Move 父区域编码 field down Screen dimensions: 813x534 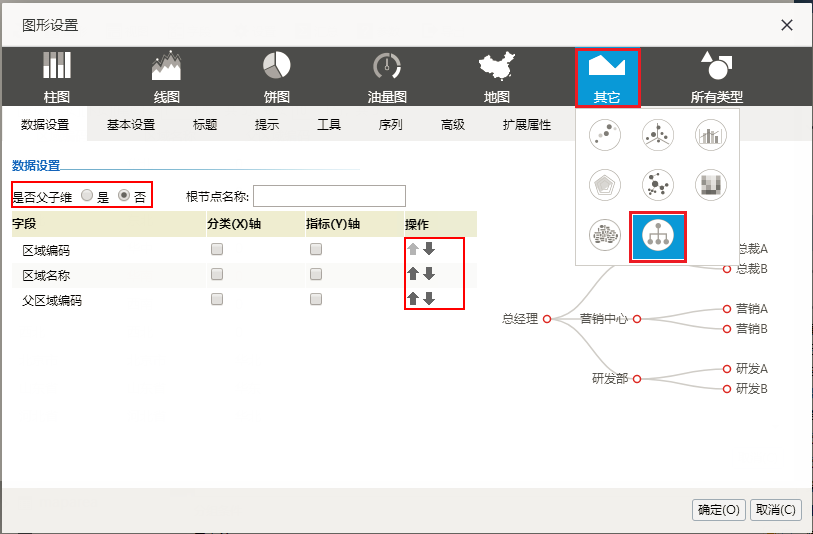click(429, 299)
